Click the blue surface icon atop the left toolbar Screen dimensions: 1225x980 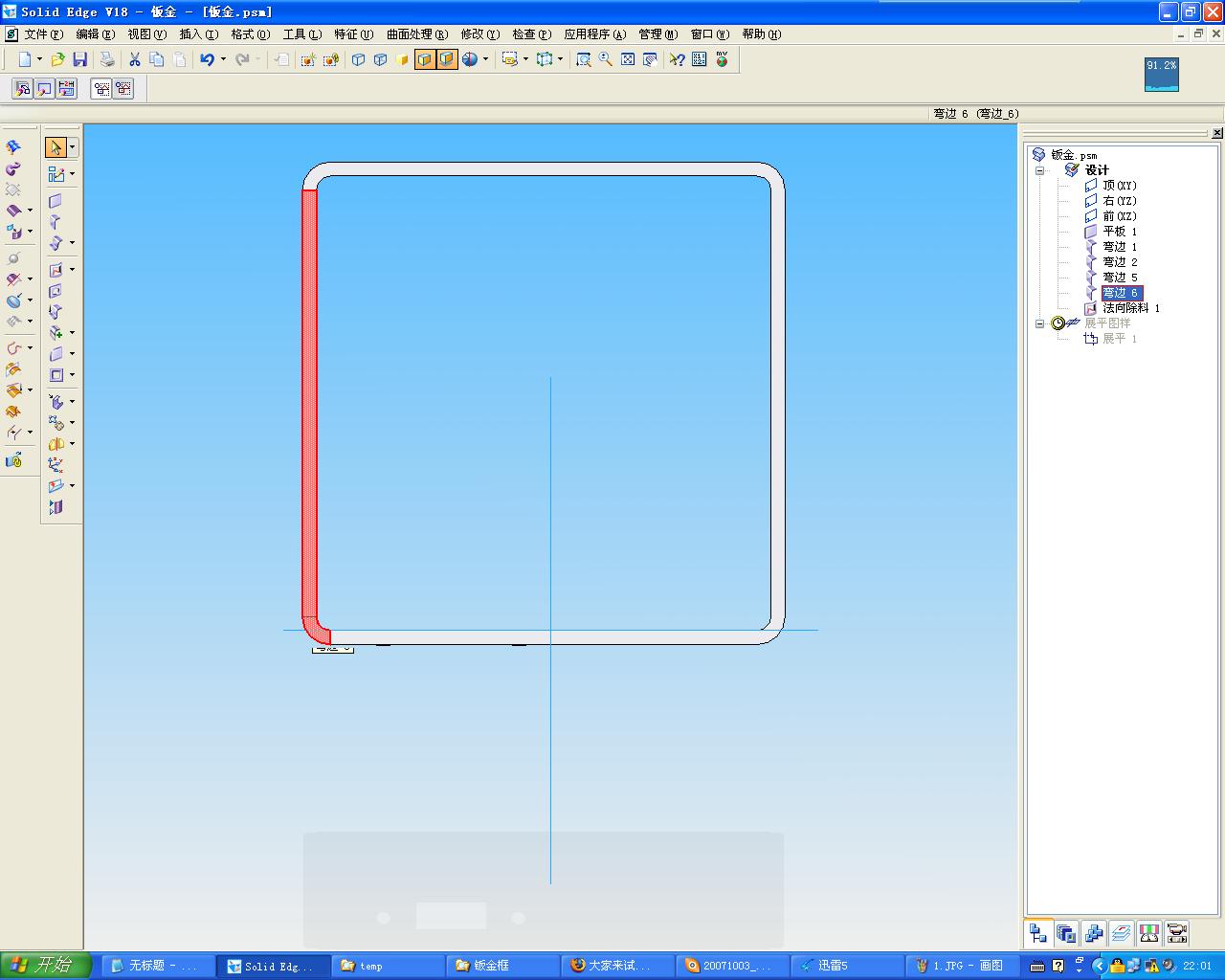click(x=13, y=147)
